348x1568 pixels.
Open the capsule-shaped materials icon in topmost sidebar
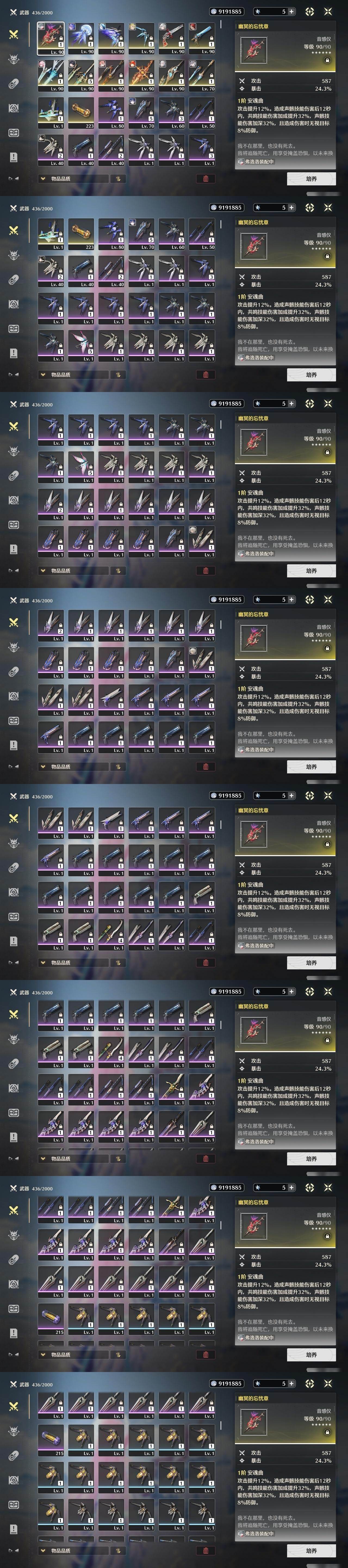(x=13, y=84)
